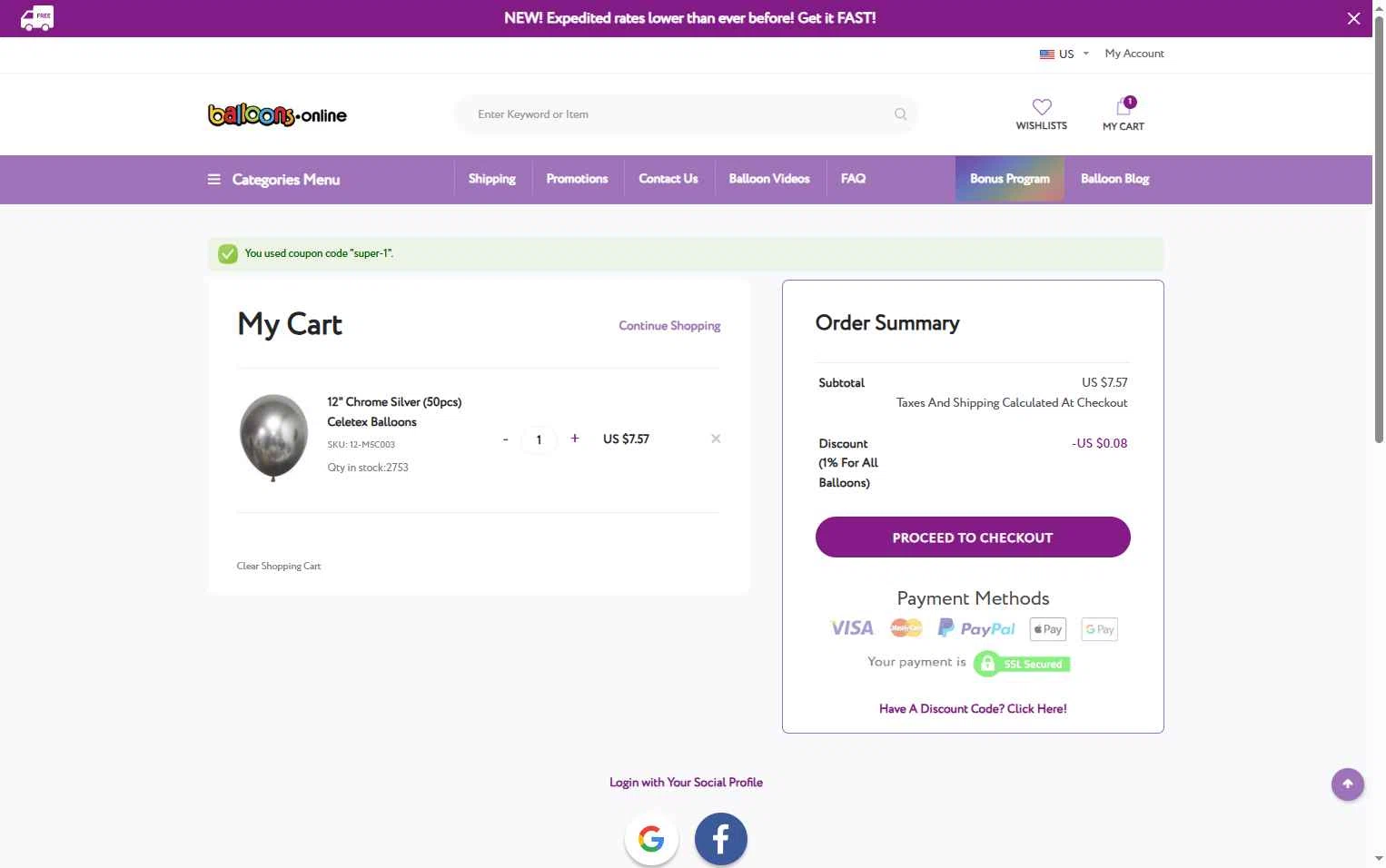Image resolution: width=1386 pixels, height=868 pixels.
Task: Click the free shipping truck icon
Action: (x=37, y=18)
